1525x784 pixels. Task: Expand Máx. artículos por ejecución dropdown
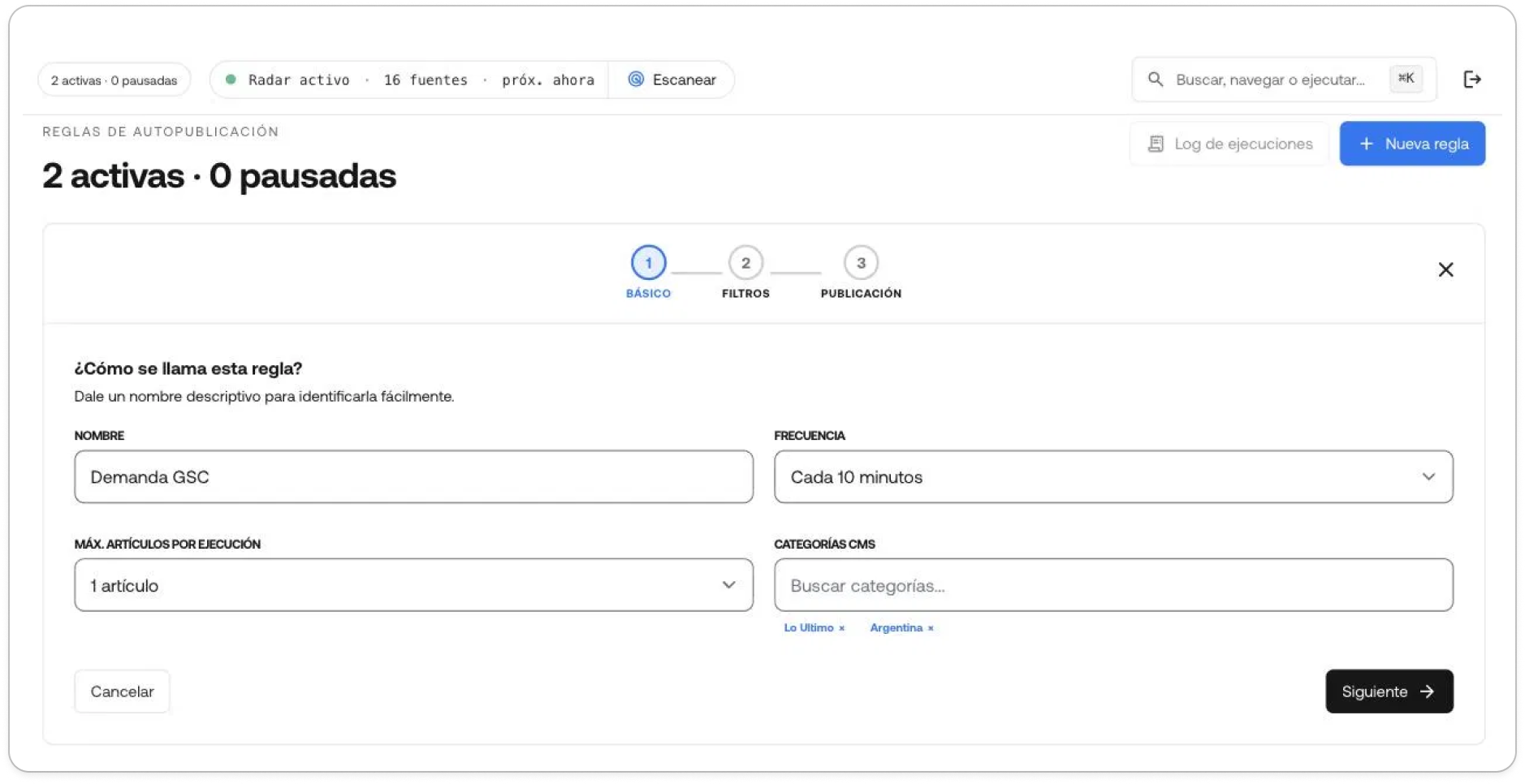[413, 585]
